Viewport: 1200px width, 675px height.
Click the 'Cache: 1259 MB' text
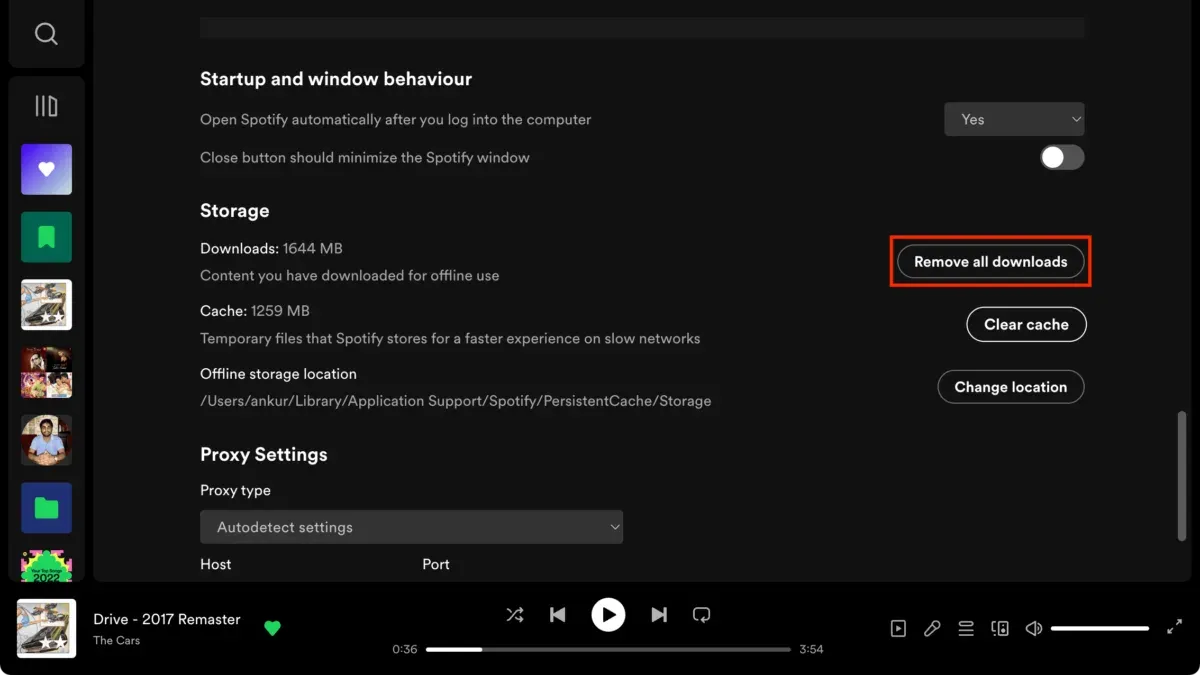click(x=255, y=311)
